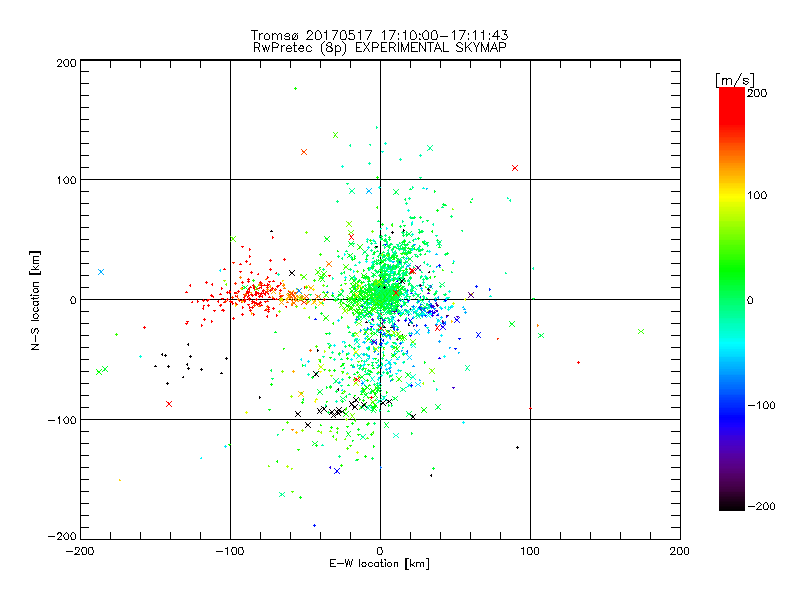This screenshot has height=600, width=800.
Task: Click the colorbar label '-200' at bottom
Action: (x=761, y=506)
